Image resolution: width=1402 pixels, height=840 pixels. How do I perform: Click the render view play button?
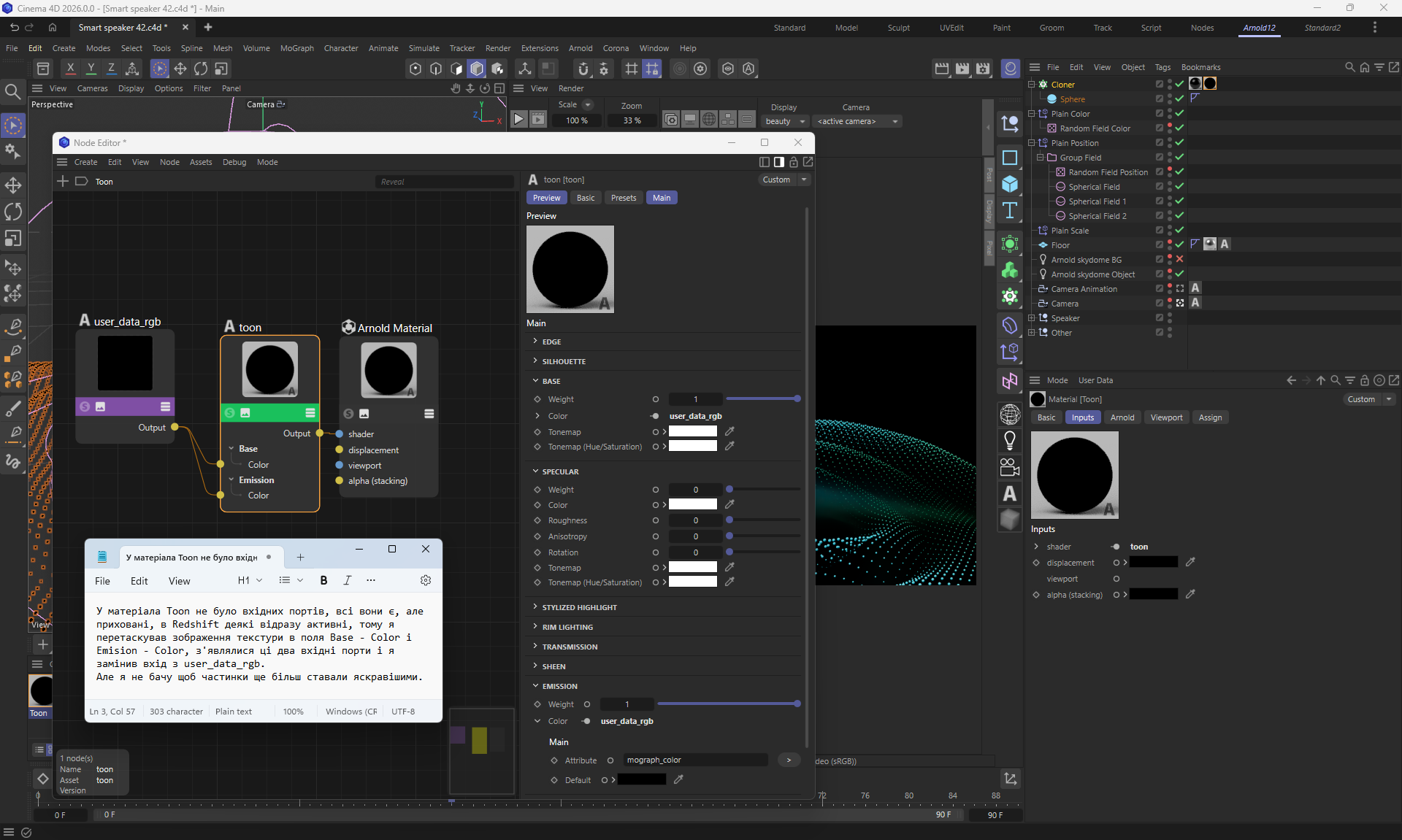click(x=518, y=120)
